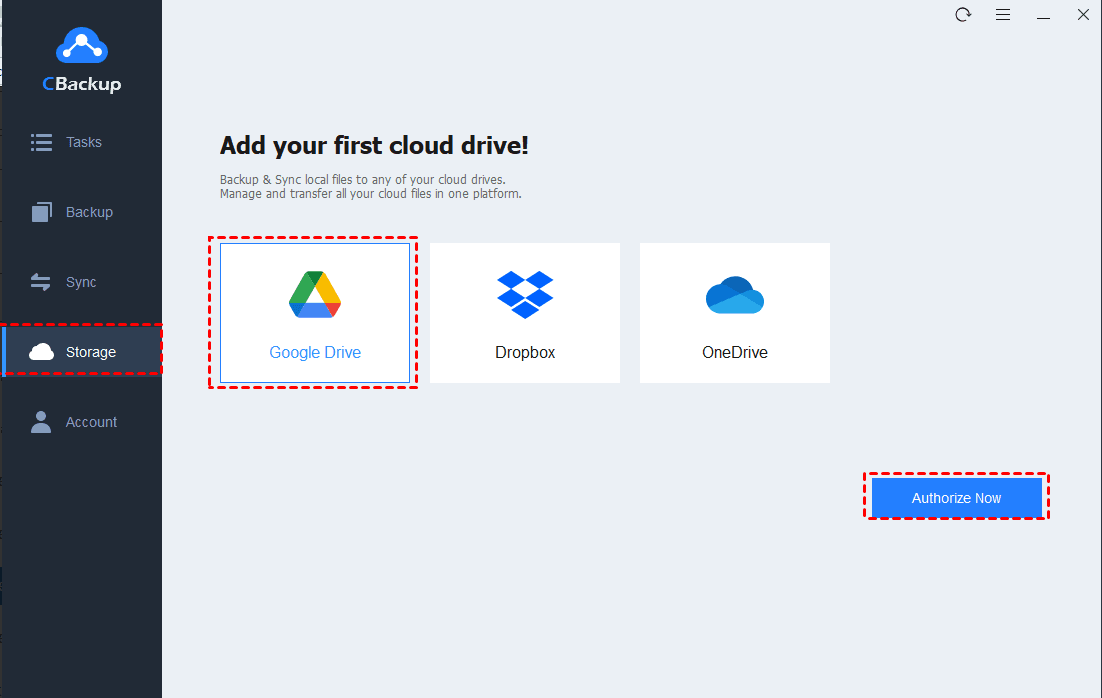Refresh the app using the circular arrow

(x=963, y=15)
